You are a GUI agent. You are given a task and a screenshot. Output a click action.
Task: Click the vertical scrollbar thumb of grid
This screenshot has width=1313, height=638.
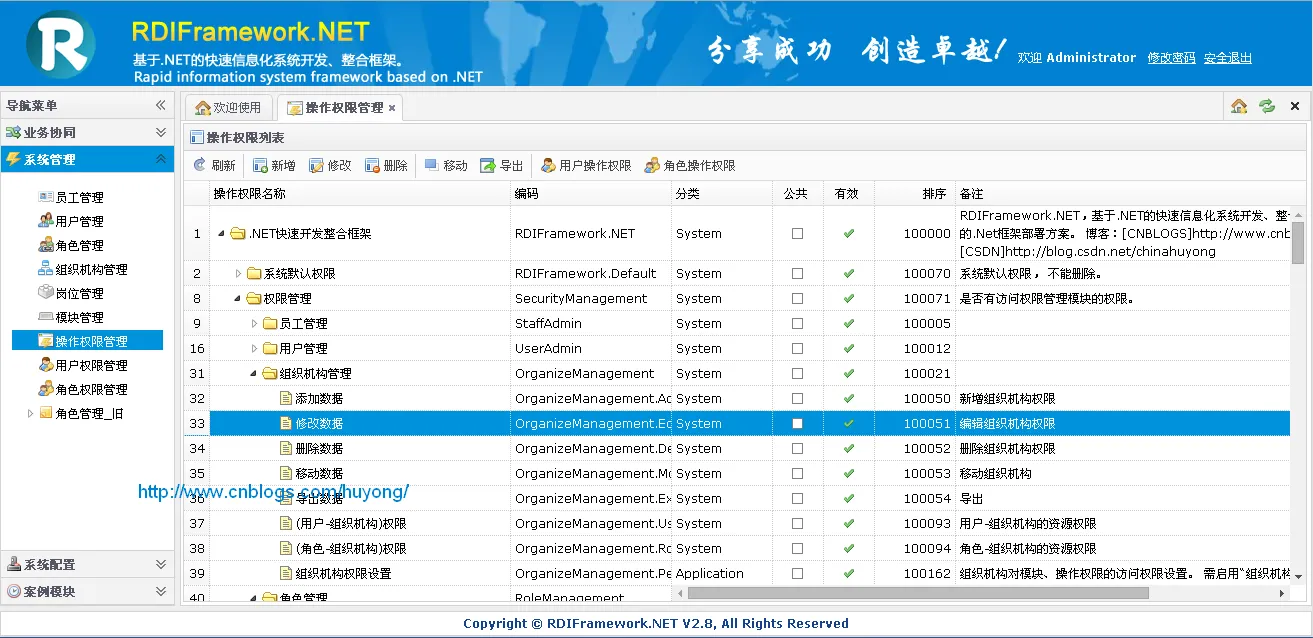[x=1298, y=242]
